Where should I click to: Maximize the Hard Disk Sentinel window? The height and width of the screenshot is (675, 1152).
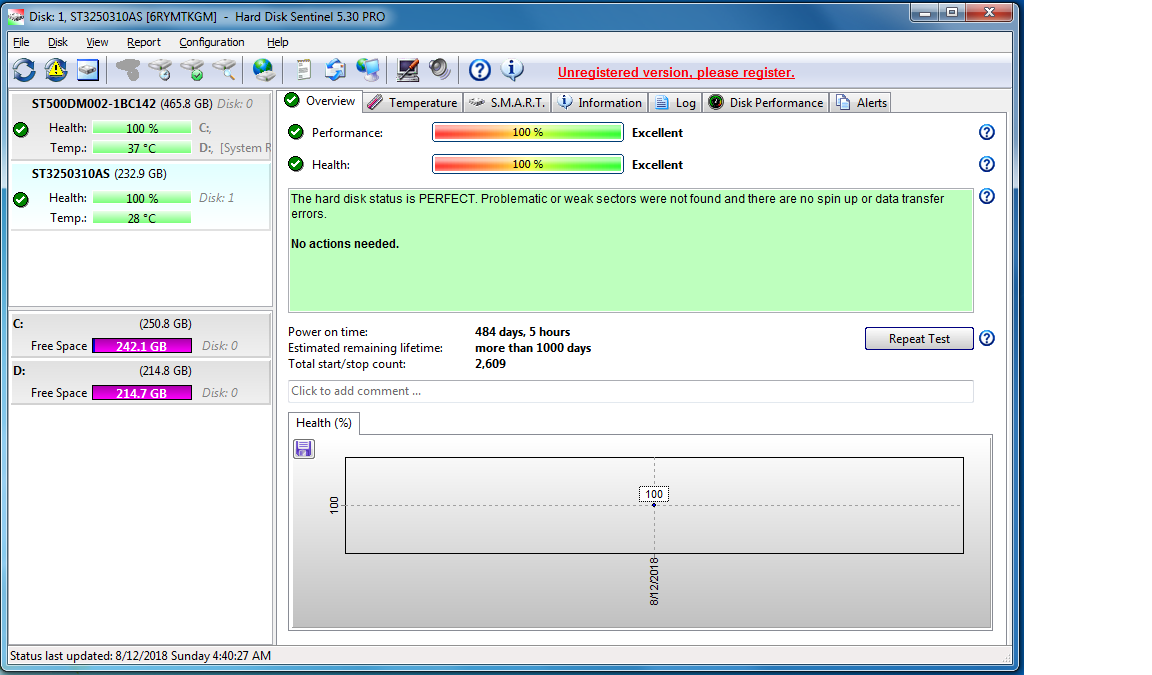point(952,12)
